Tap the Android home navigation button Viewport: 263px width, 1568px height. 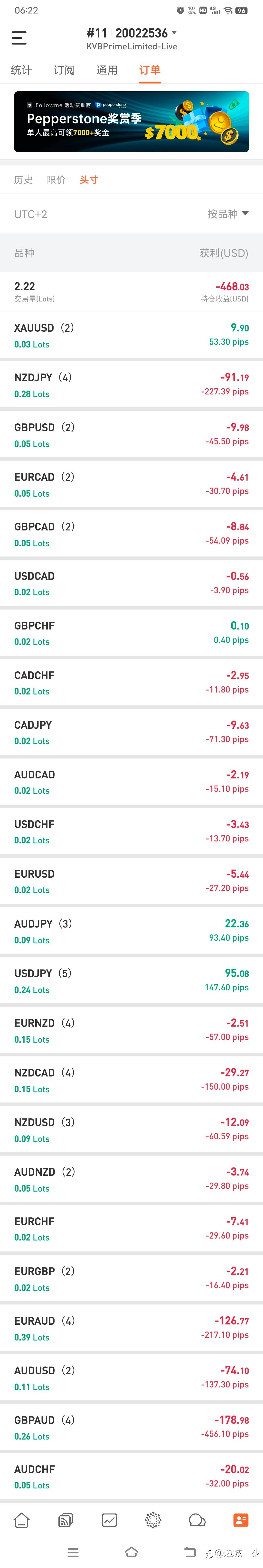point(131,1551)
